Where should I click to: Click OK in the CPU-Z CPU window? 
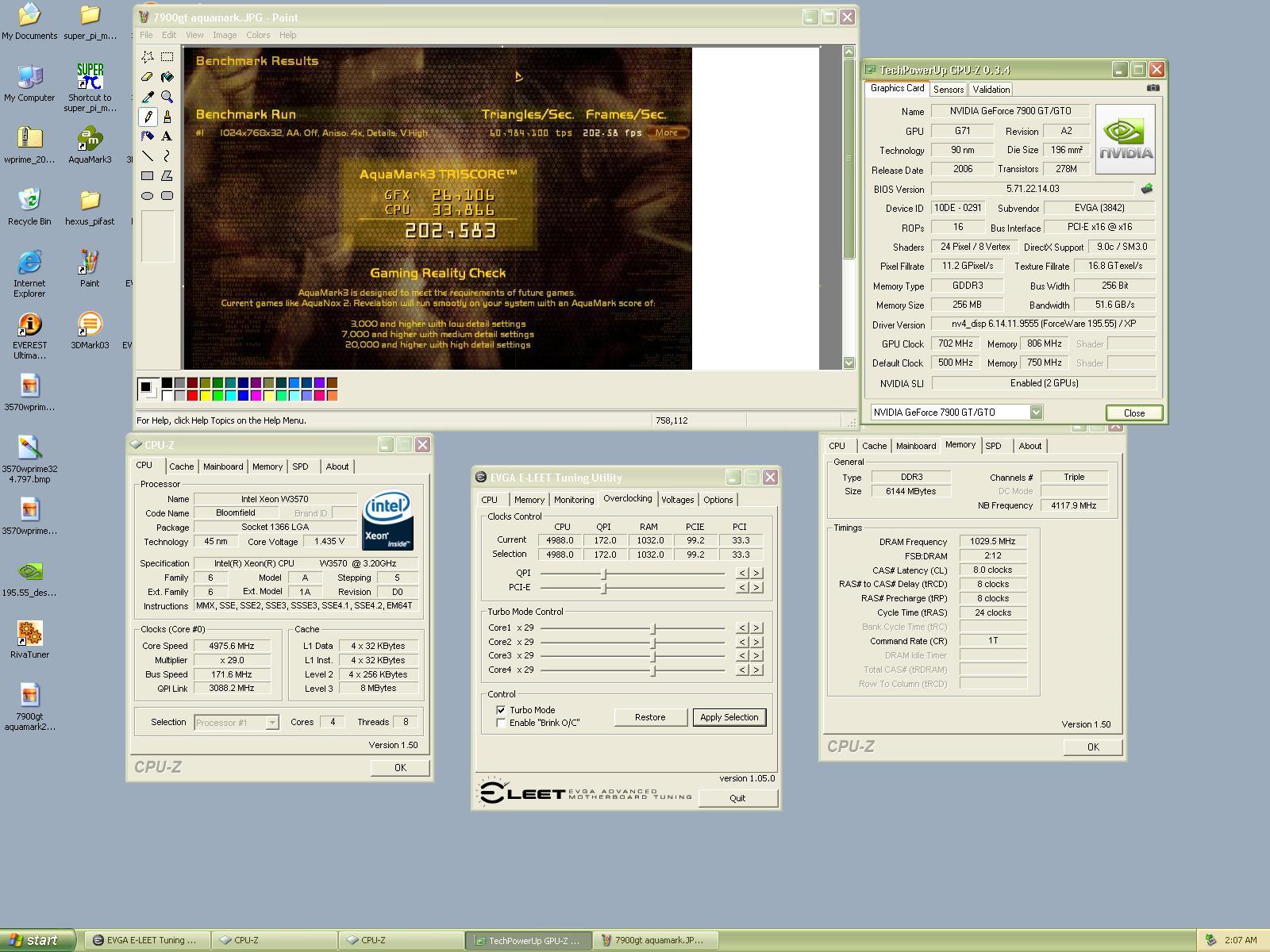click(400, 767)
